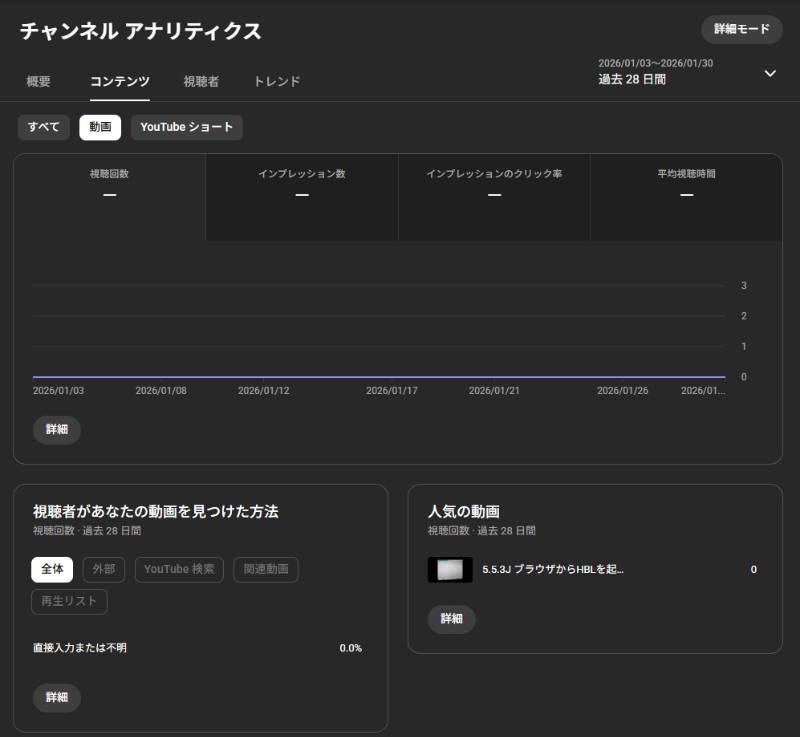Image resolution: width=800 pixels, height=737 pixels.
Task: Click the 2026/01/03 chart date label
Action: 58,391
